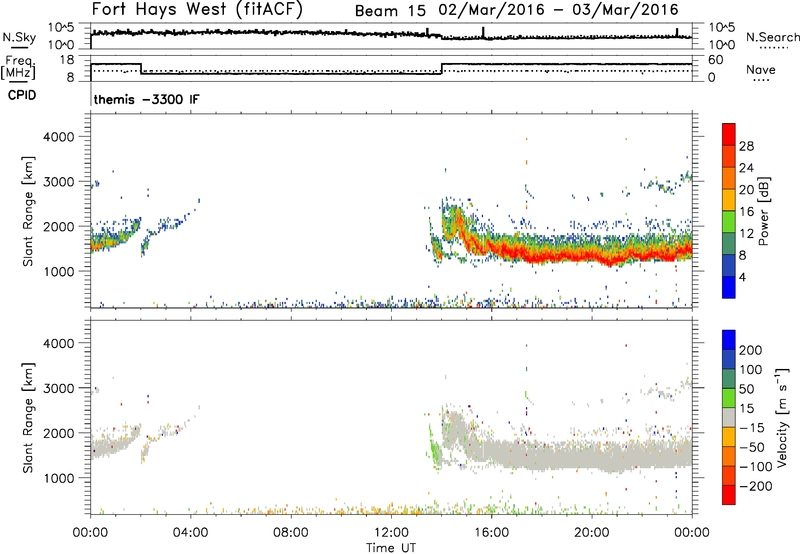Click the "1000" tick of the velocity panel
Screen dimensions: 800x554
coord(59,478)
